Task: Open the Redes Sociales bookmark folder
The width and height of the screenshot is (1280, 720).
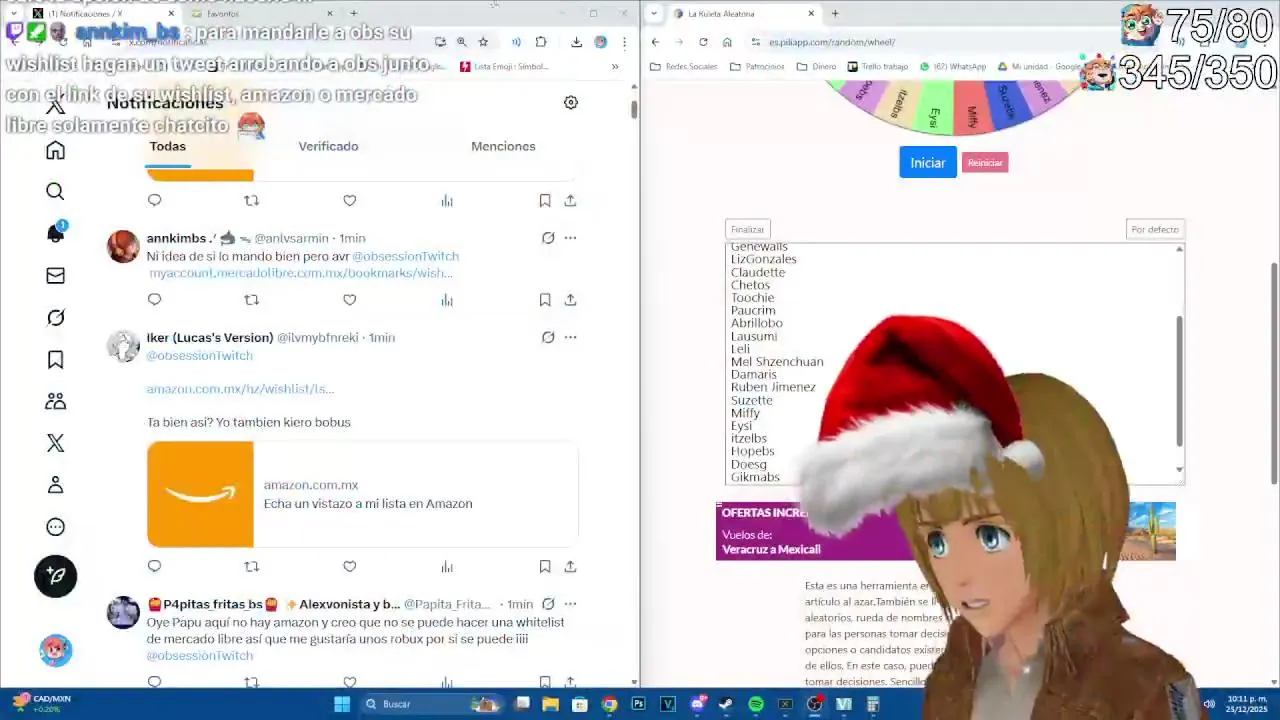Action: [683, 67]
